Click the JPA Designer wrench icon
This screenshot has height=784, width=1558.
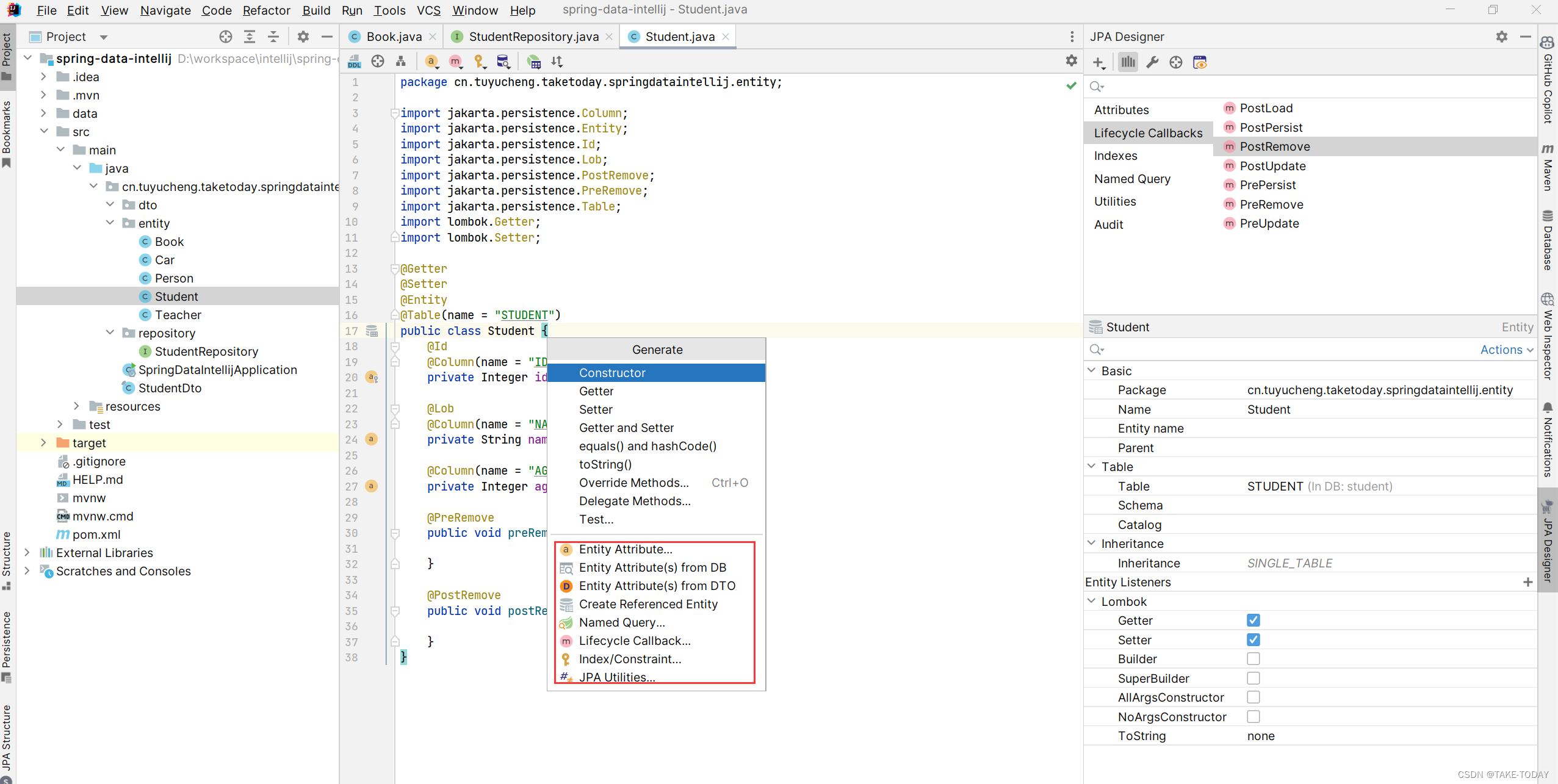click(1152, 62)
